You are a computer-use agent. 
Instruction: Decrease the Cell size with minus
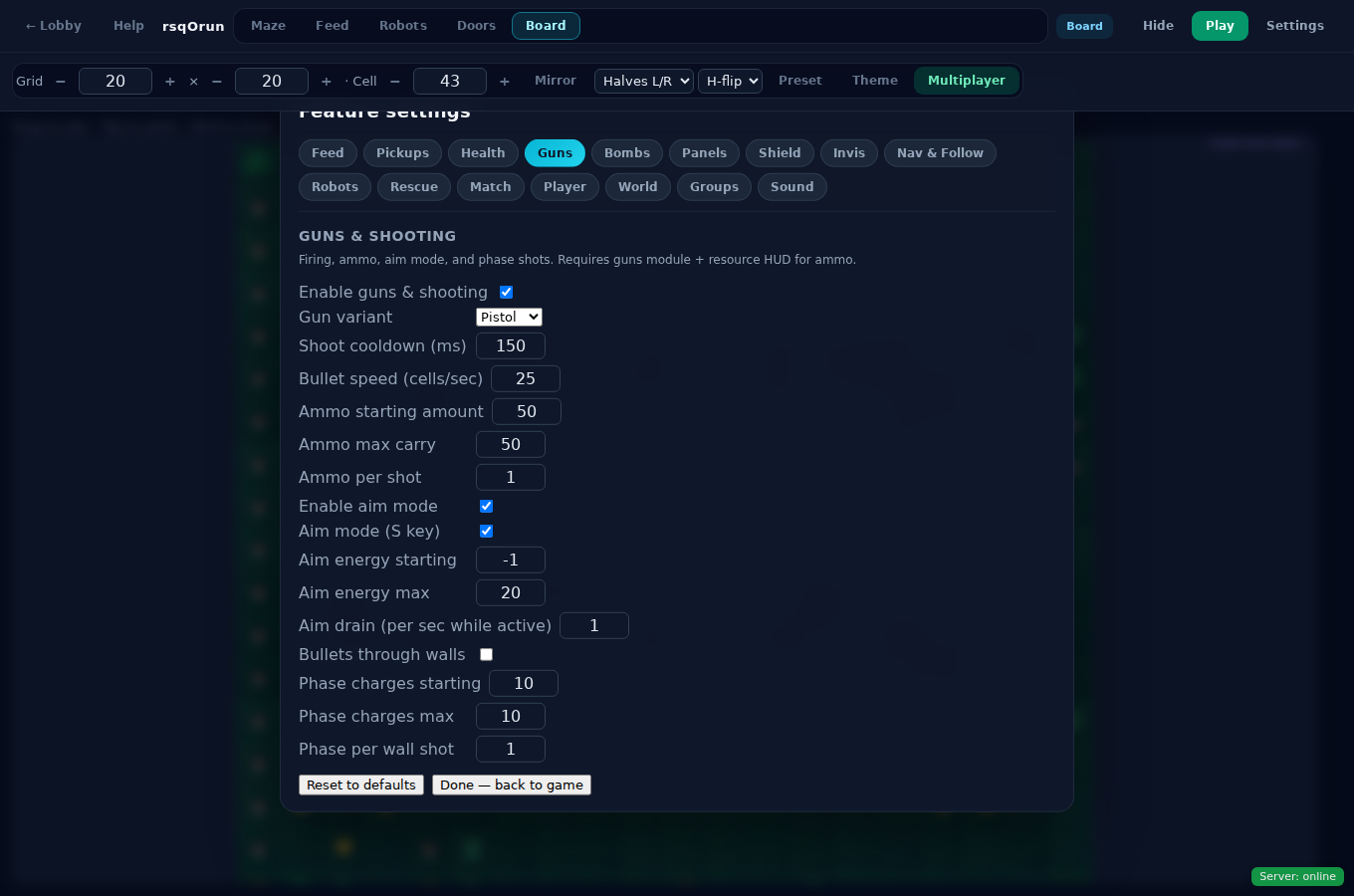point(395,82)
